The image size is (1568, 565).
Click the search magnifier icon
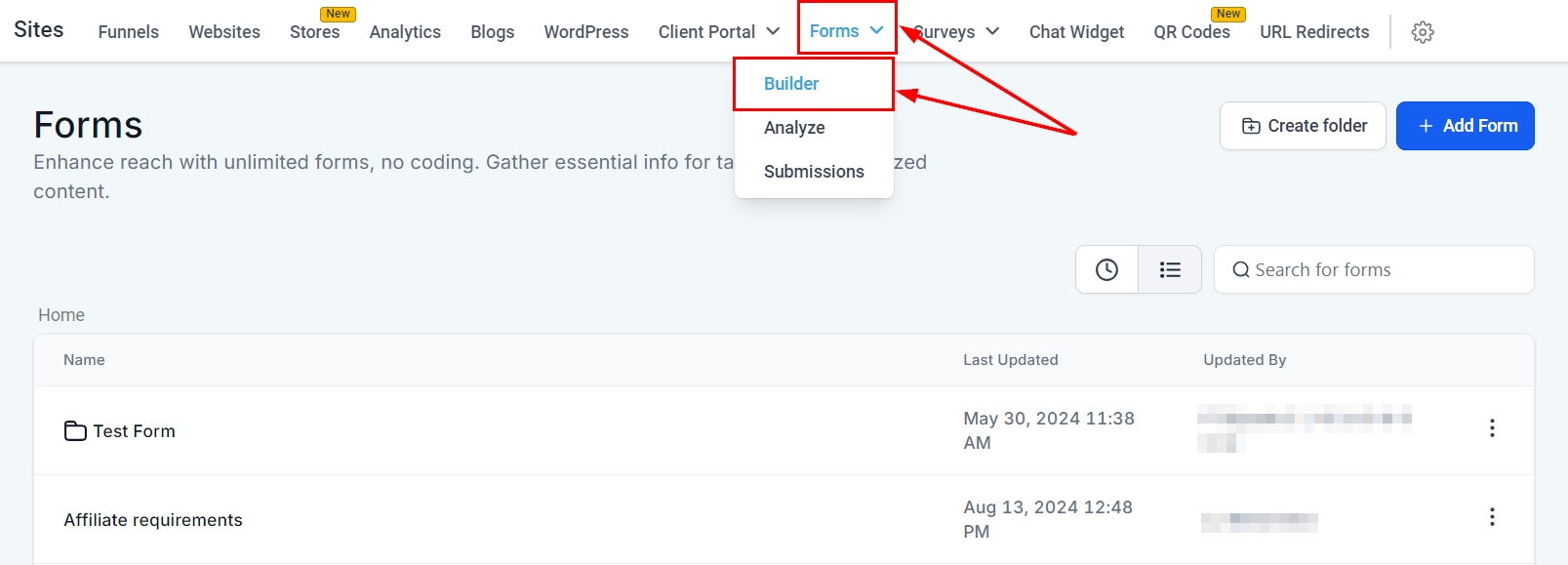tap(1241, 270)
